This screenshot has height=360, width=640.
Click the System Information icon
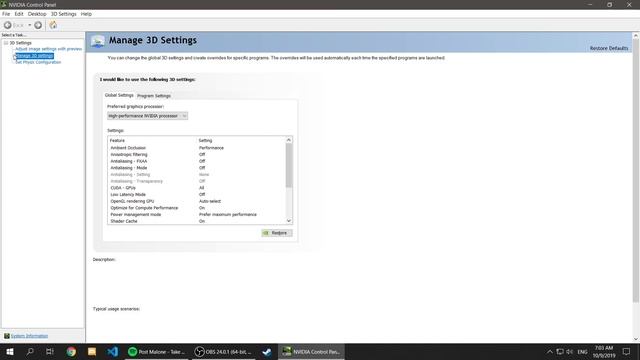[7, 336]
